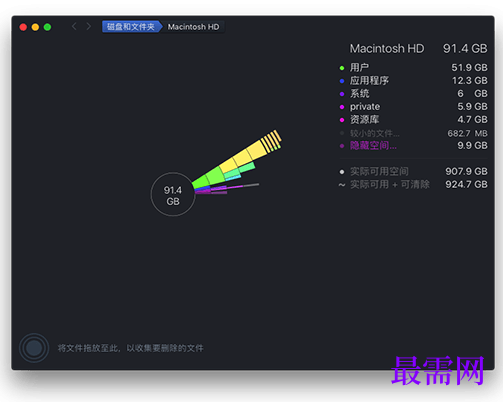Minimize window with yellow button
This screenshot has width=503, height=402.
(35, 27)
